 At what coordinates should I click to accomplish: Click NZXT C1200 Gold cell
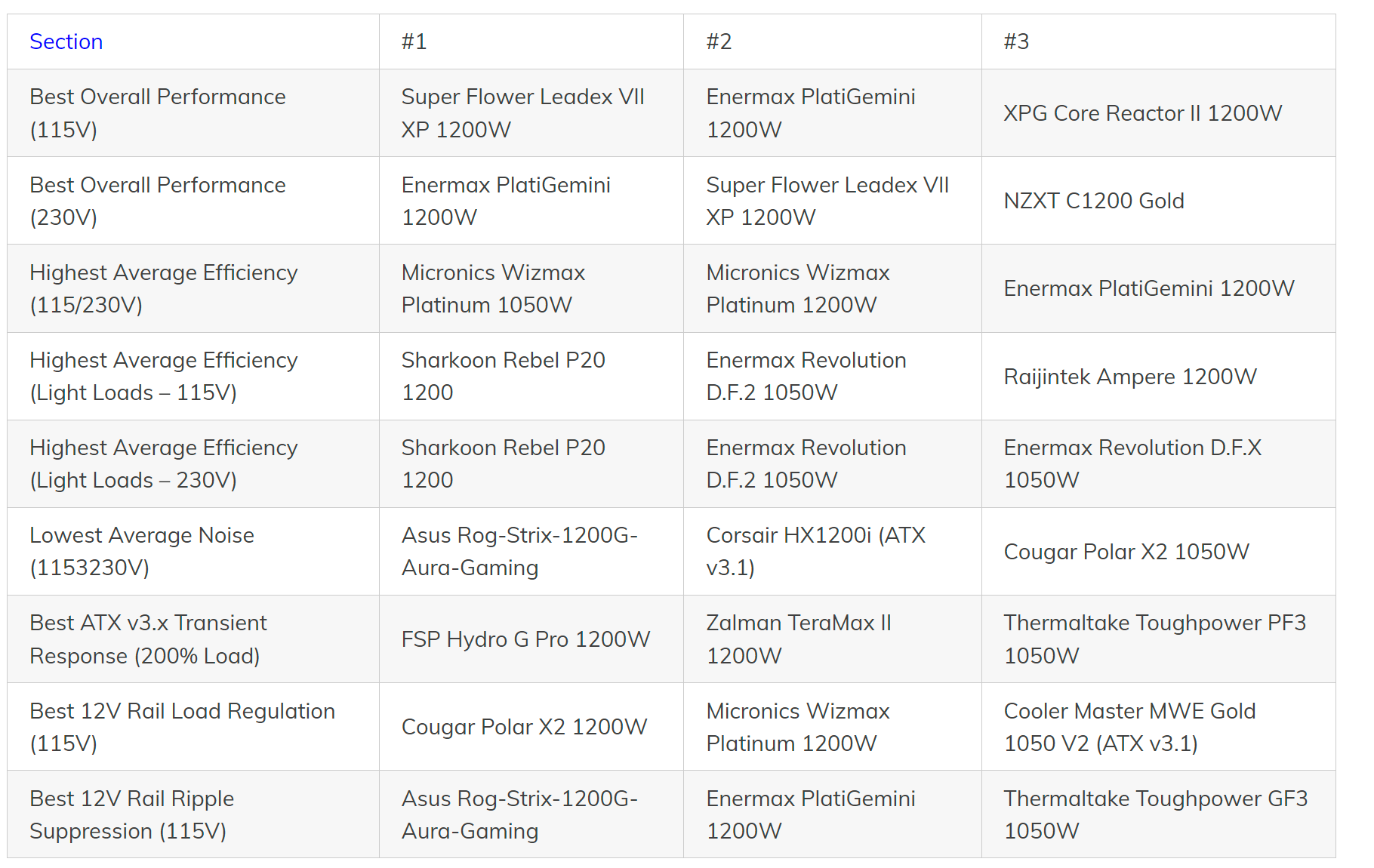click(1093, 201)
